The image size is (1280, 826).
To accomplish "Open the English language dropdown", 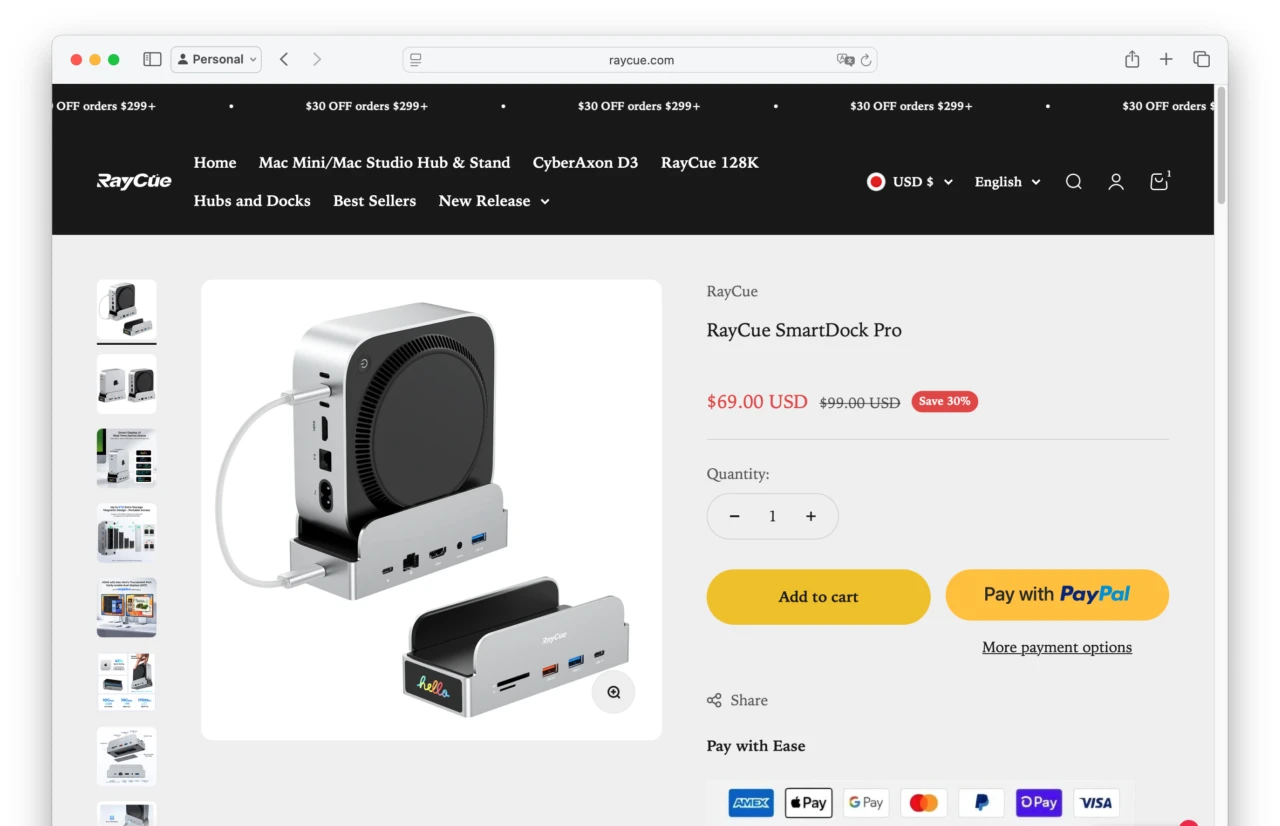I will [1006, 181].
